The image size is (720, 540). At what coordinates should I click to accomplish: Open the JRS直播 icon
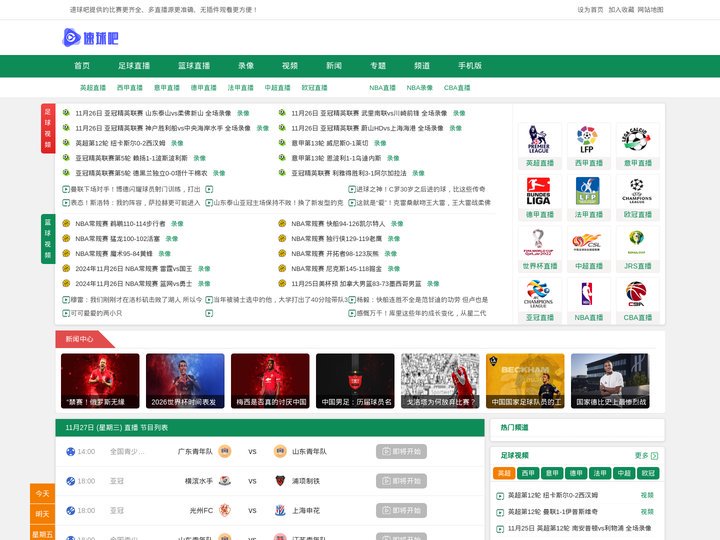[x=637, y=243]
